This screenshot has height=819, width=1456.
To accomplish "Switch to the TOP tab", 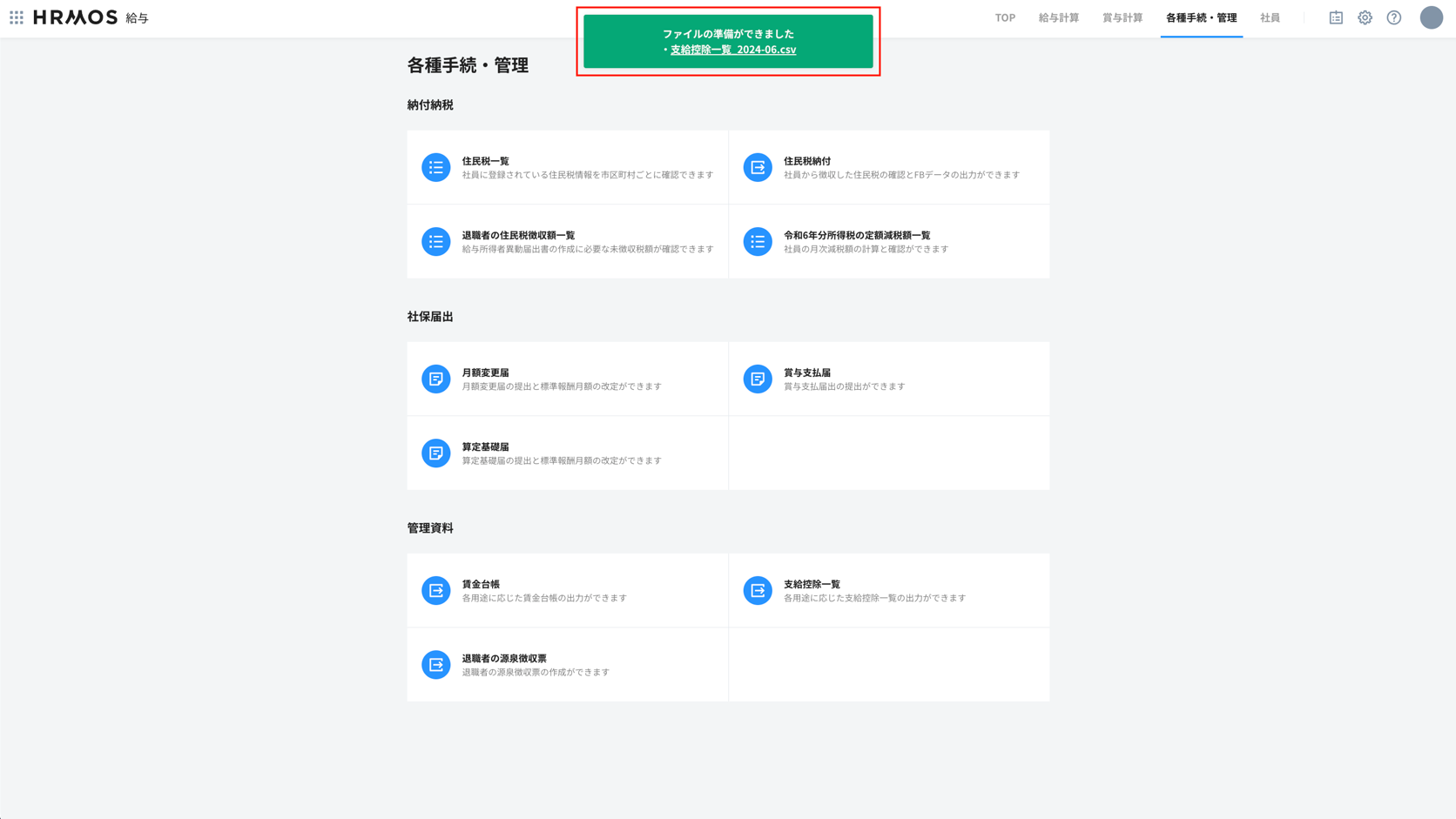I will point(1005,17).
